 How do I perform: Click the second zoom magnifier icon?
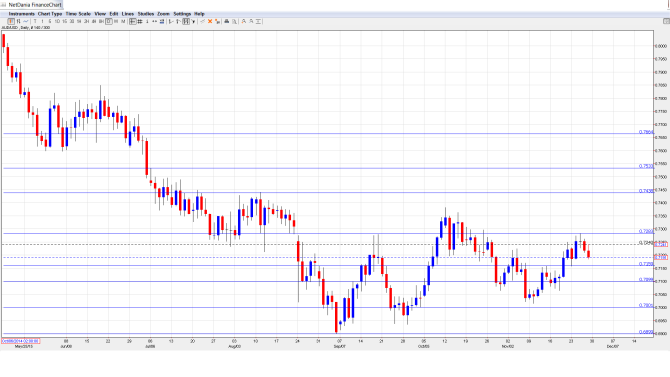(x=251, y=21)
